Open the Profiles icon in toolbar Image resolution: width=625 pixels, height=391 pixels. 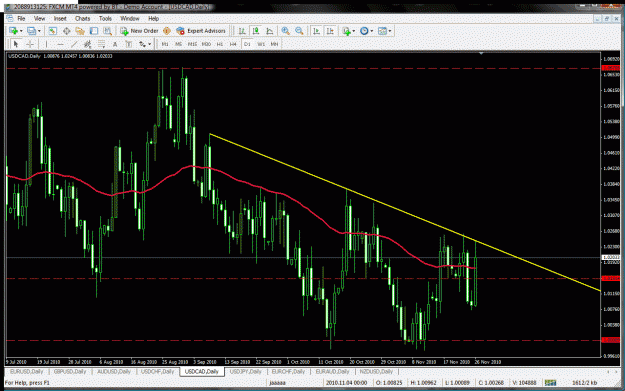tap(31, 31)
